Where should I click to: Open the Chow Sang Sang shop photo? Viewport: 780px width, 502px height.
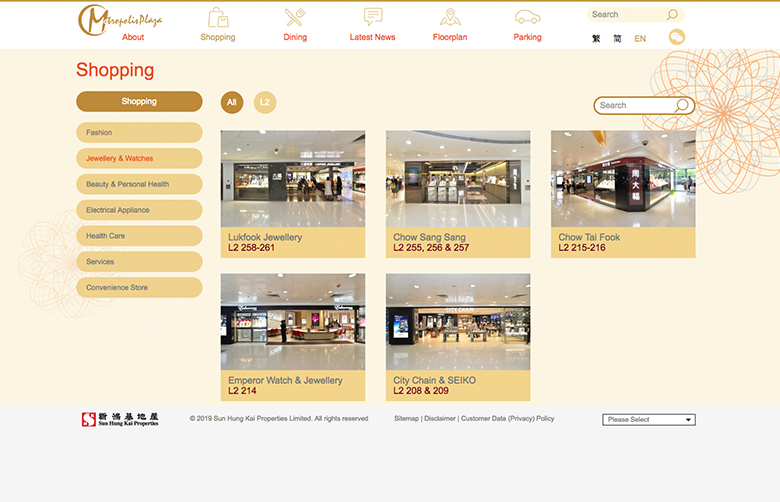coord(458,179)
